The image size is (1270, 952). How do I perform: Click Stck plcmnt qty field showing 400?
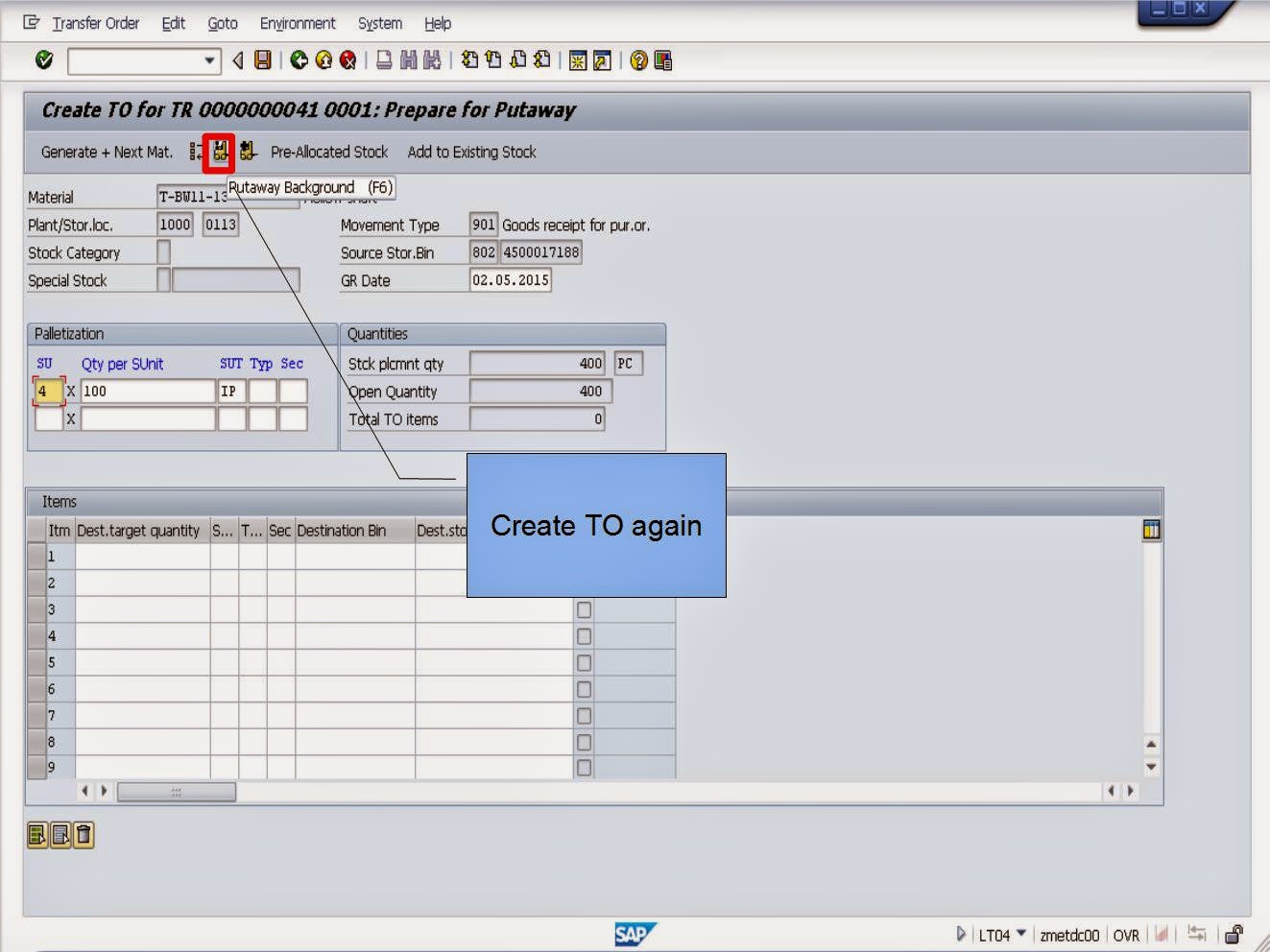point(537,364)
